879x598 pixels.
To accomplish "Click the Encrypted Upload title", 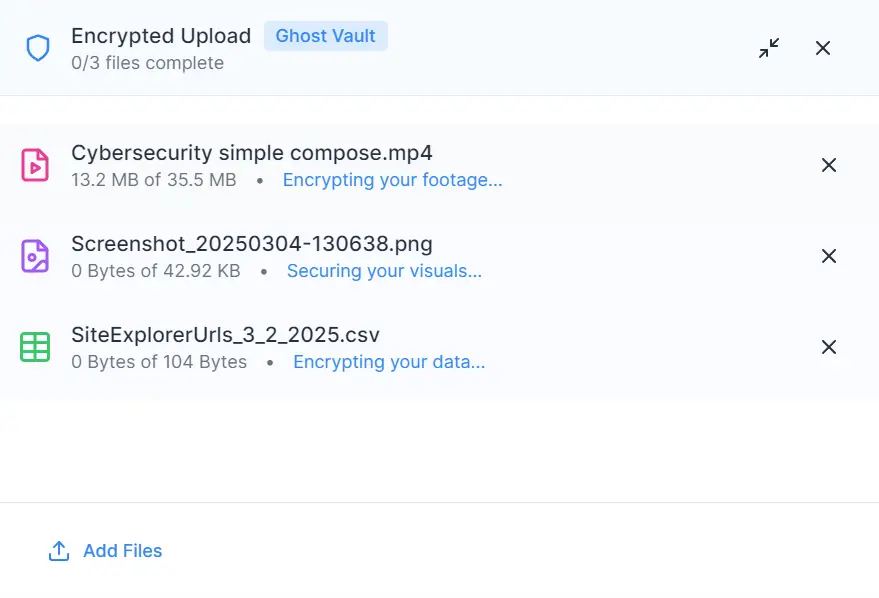I will click(x=161, y=36).
